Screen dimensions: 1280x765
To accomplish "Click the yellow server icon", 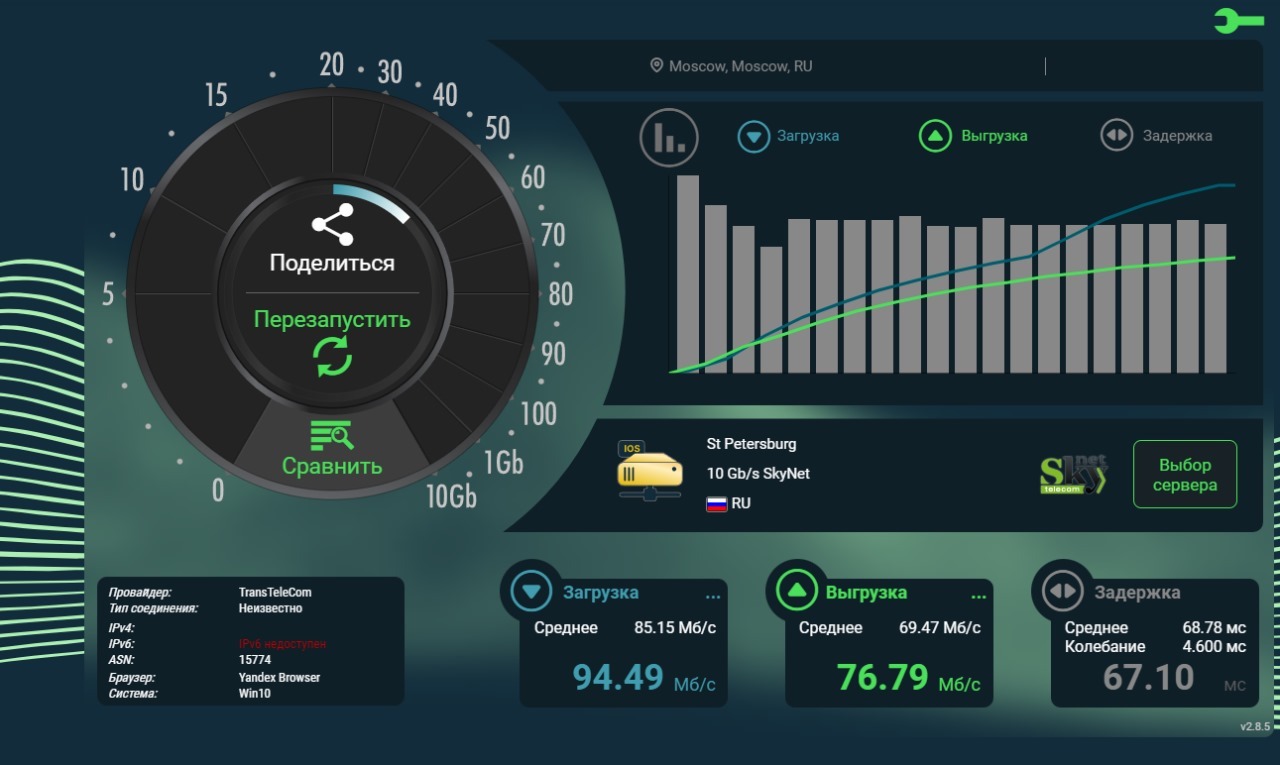I will tap(649, 470).
